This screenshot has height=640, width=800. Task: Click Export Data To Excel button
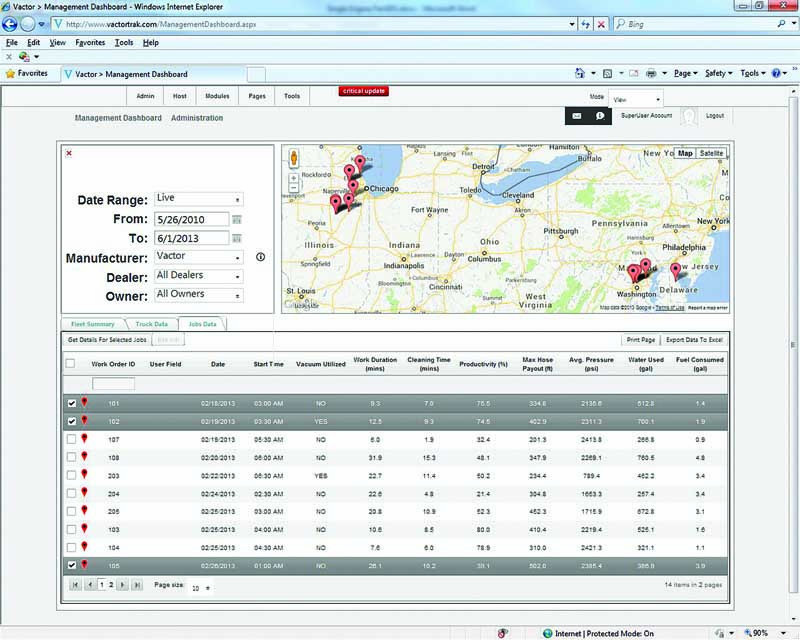click(x=694, y=339)
